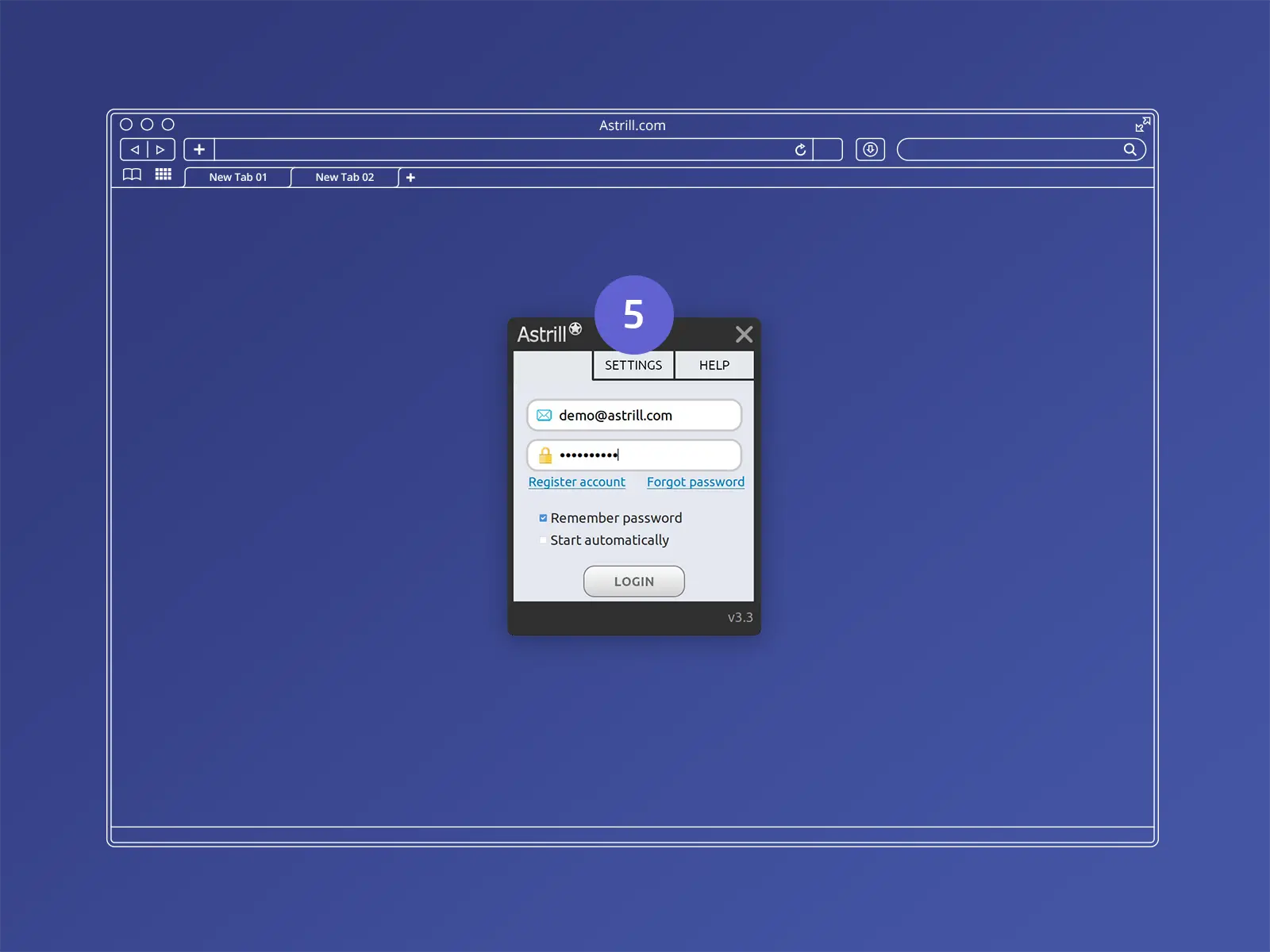Click the magnifier icon in the search box
Viewport: 1270px width, 952px height.
tap(1130, 149)
